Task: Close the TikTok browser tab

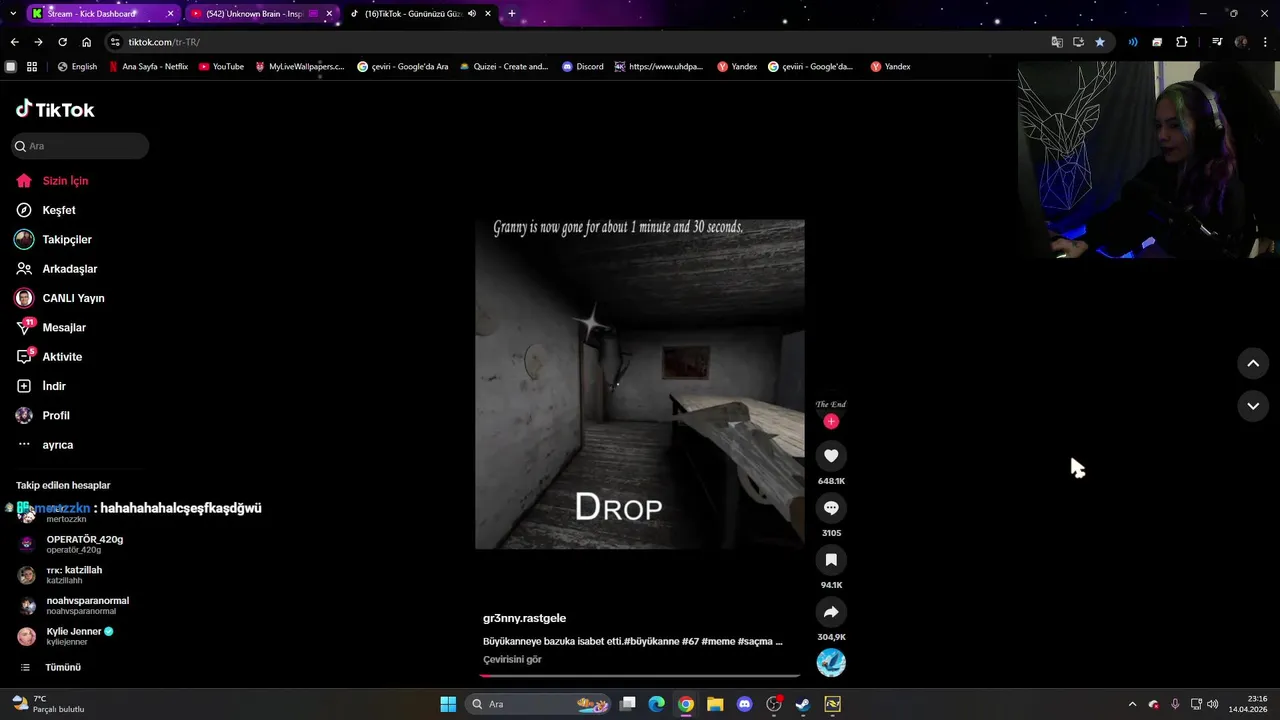Action: coord(487,14)
